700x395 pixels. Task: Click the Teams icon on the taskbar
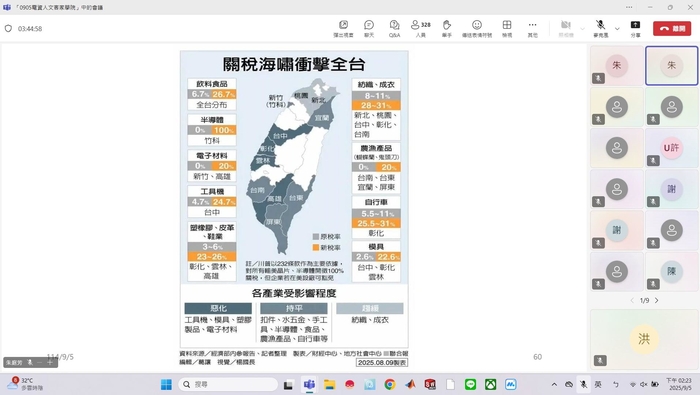pos(309,384)
